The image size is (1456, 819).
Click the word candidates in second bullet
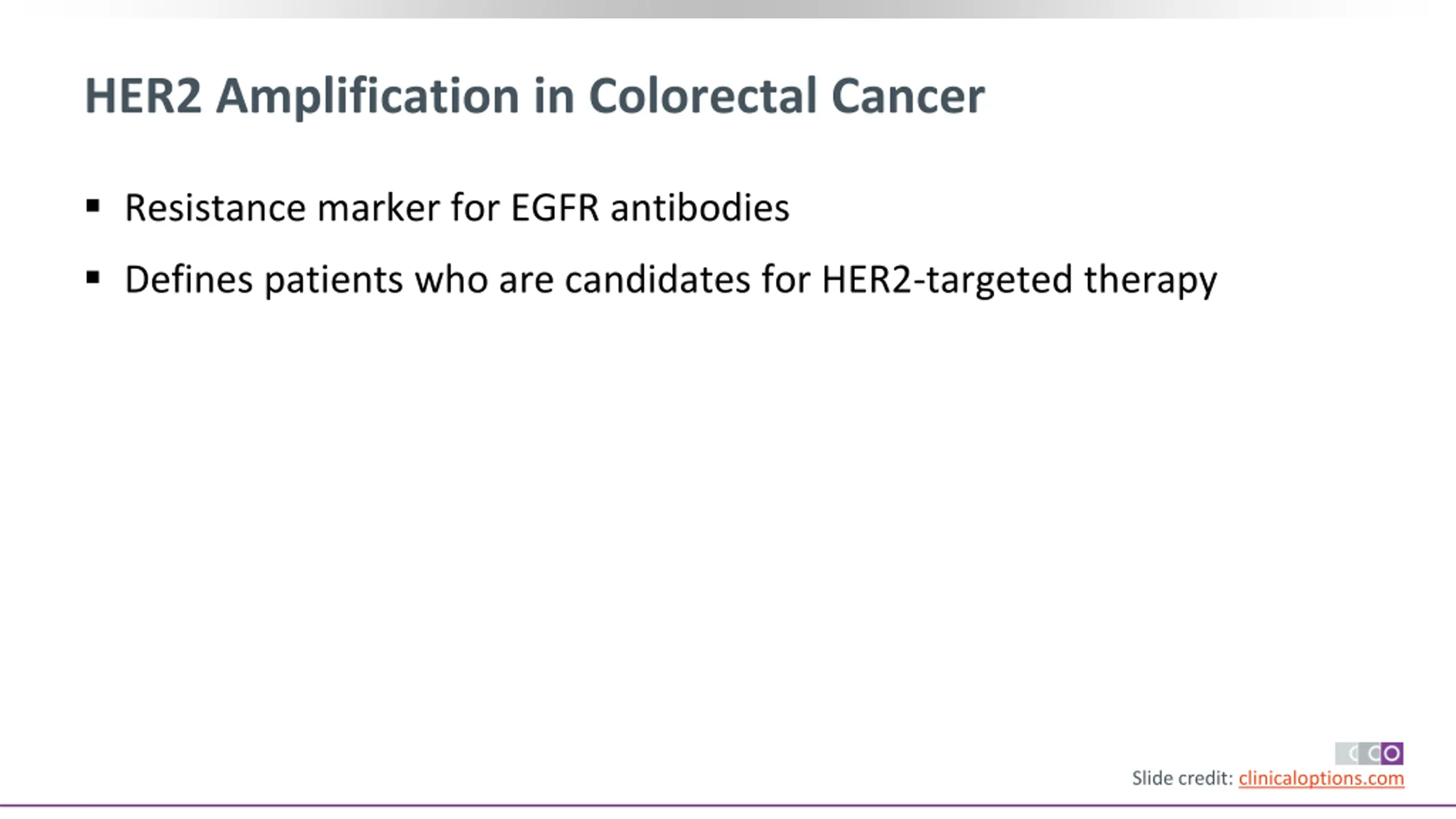(657, 279)
